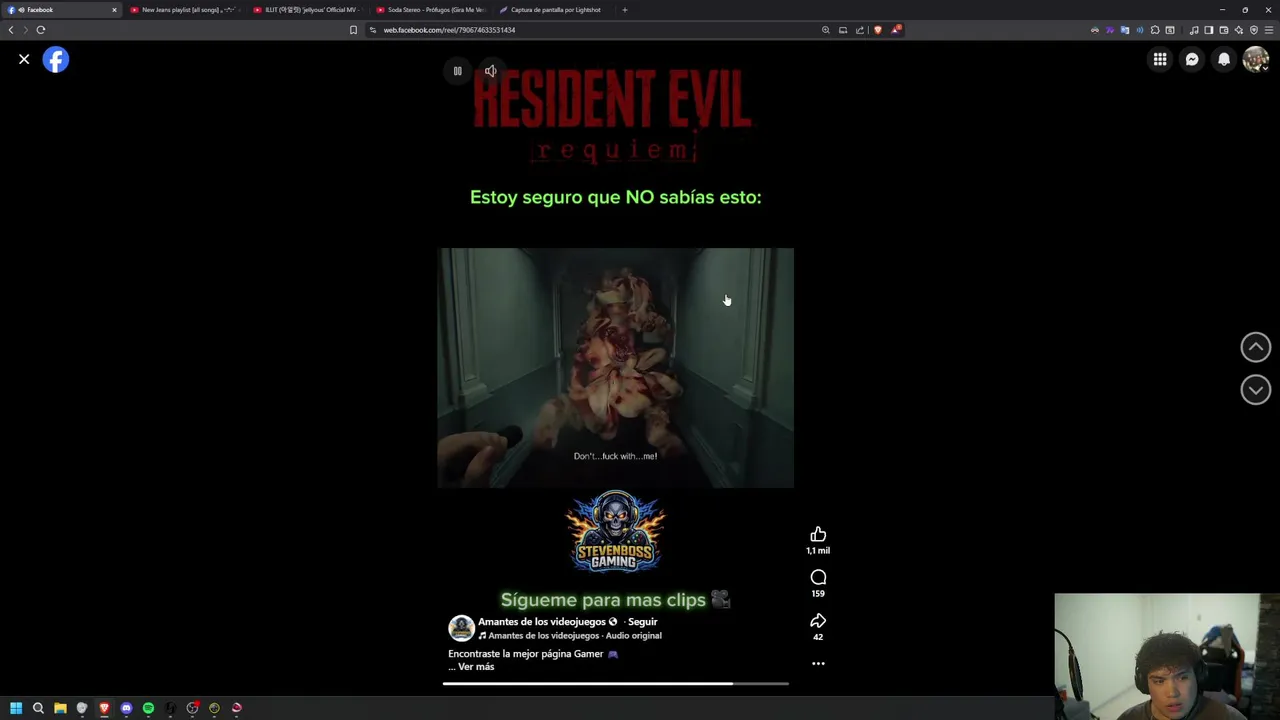Like the reel with thumbs up
The height and width of the screenshot is (720, 1280).
point(818,535)
